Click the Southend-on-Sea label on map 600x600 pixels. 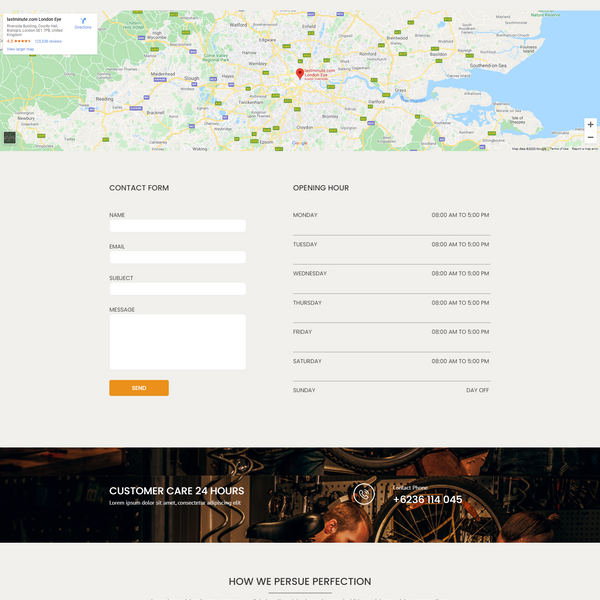tap(489, 65)
